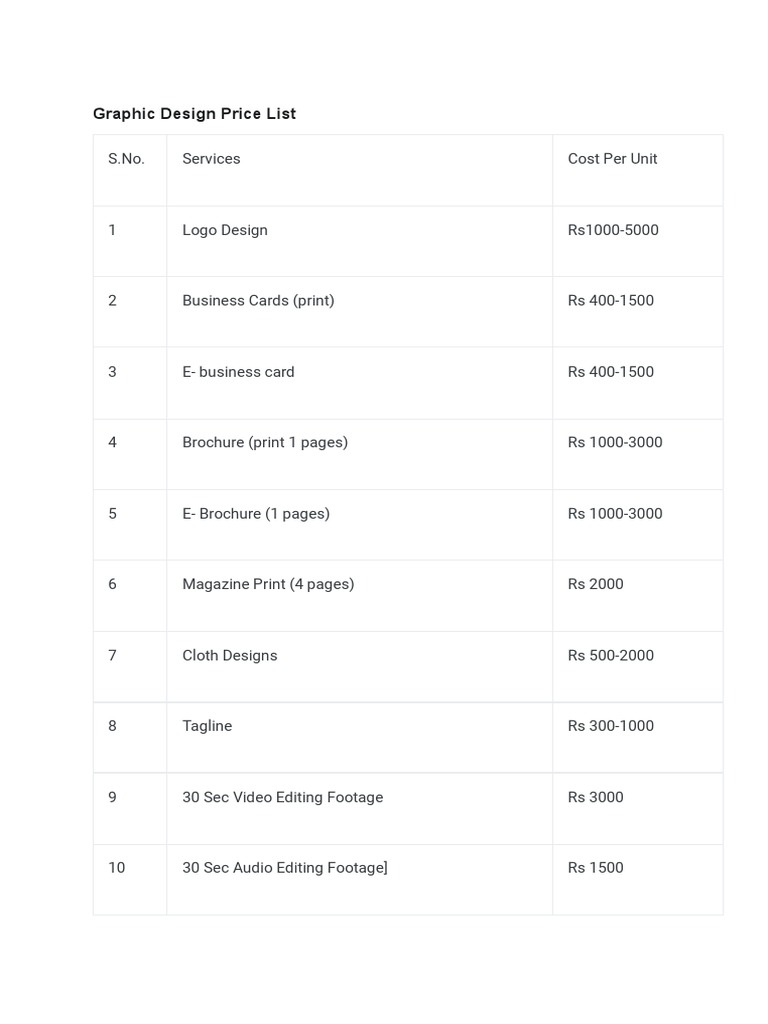Screen dimensions: 768x1024
Task: Select 30 Sec Video Editing Footage
Action: [283, 798]
